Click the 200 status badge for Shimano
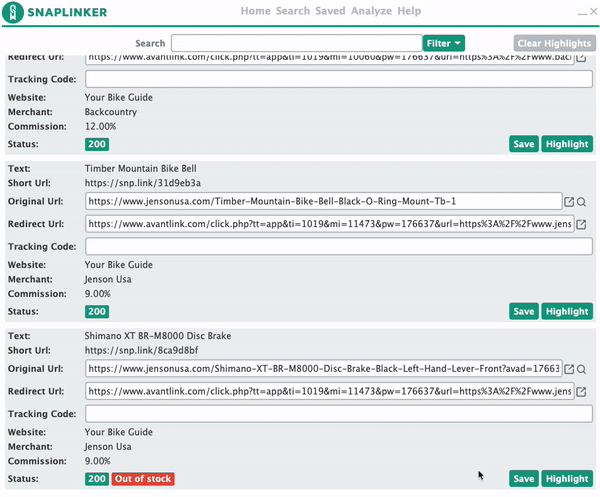 pos(97,479)
